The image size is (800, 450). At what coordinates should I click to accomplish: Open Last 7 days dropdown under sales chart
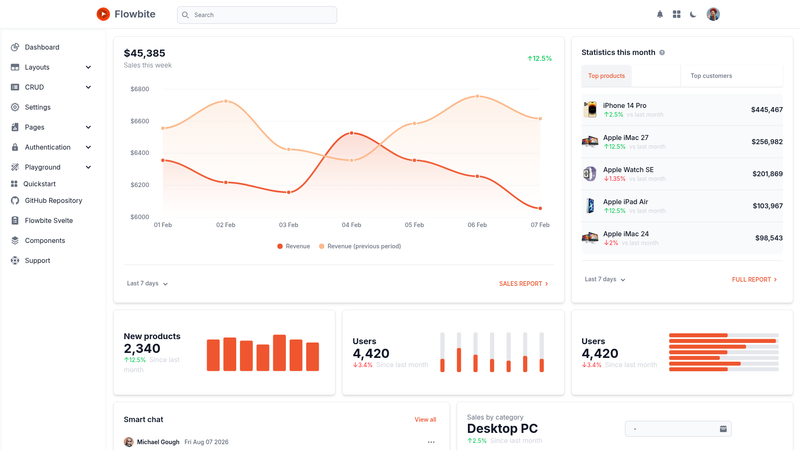147,283
